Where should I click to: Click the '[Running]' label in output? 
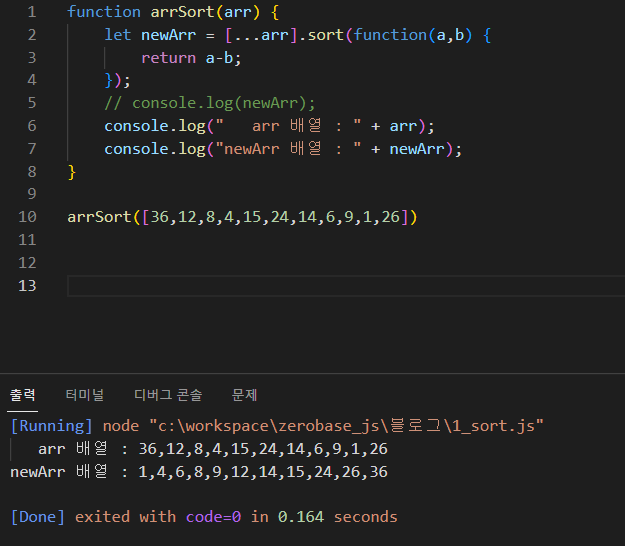(52, 426)
